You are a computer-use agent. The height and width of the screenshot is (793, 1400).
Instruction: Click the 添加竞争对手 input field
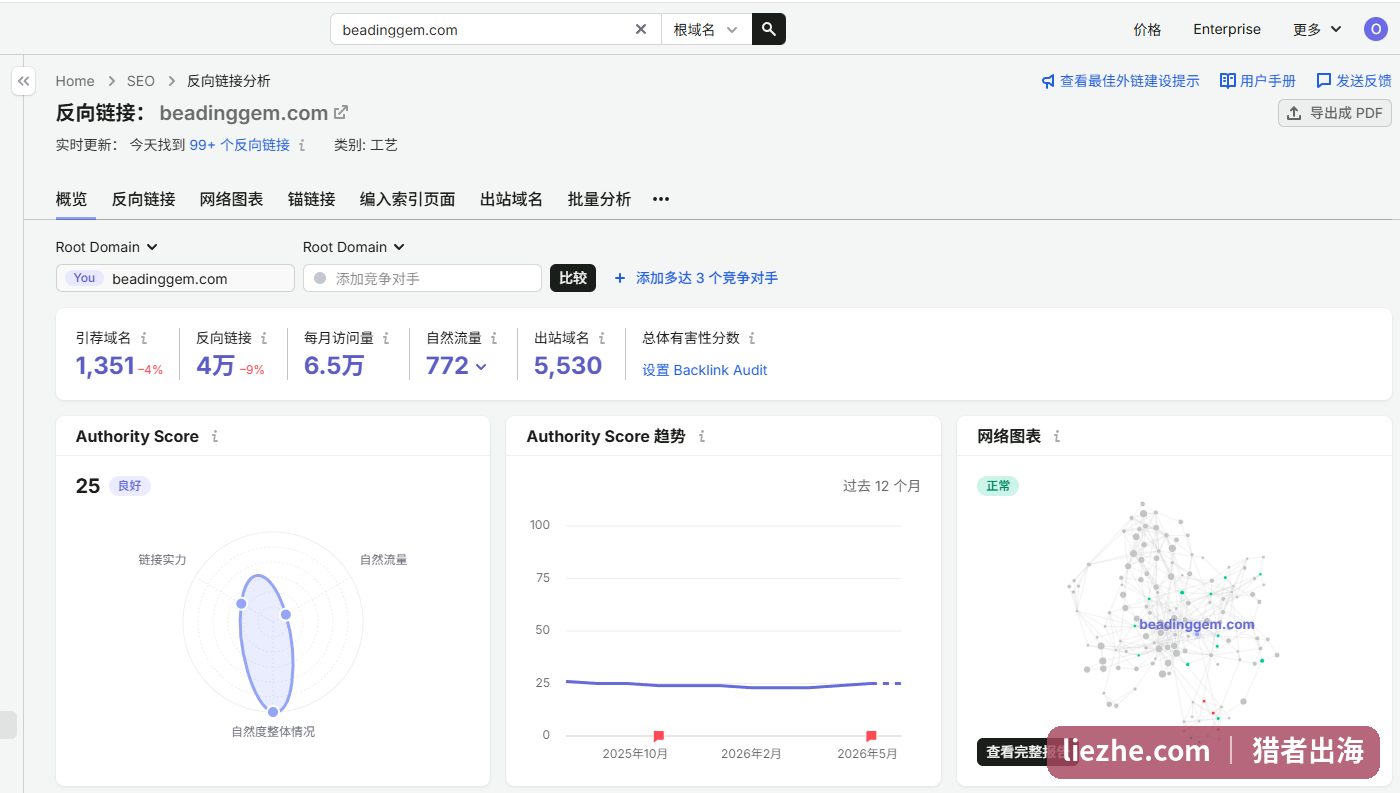coord(422,278)
